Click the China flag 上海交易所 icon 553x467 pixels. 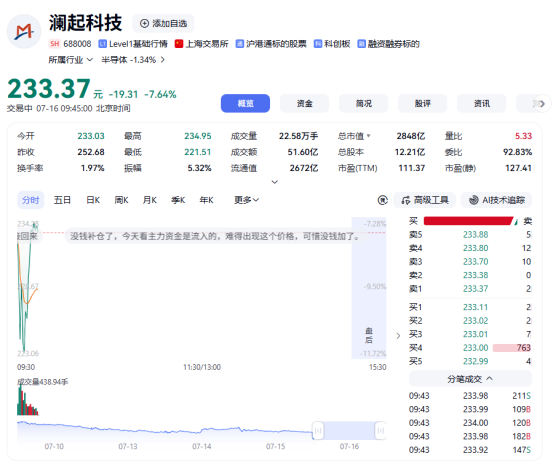(x=179, y=44)
